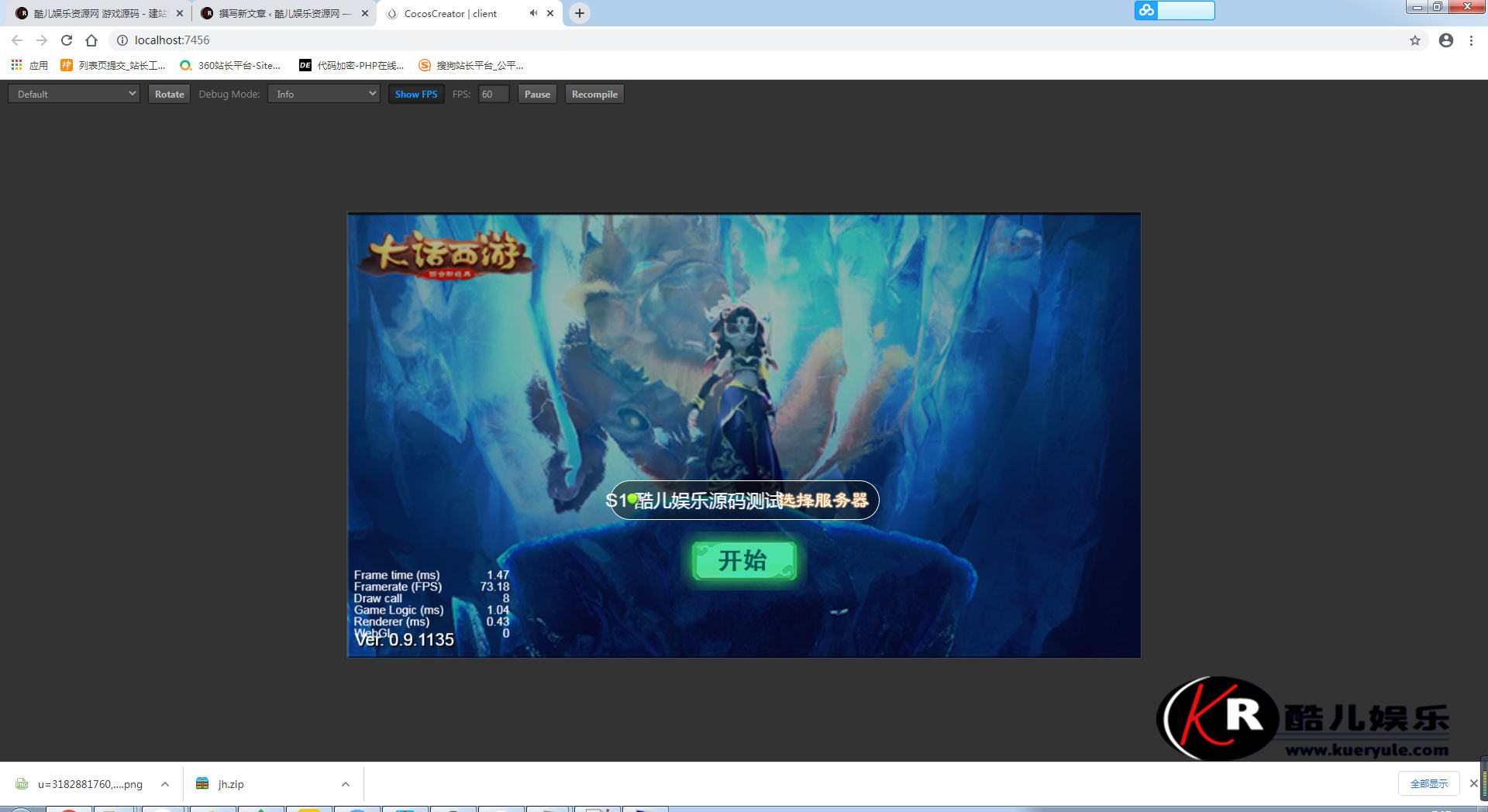Image resolution: width=1488 pixels, height=812 pixels.
Task: Click the Recompile button
Action: point(594,94)
